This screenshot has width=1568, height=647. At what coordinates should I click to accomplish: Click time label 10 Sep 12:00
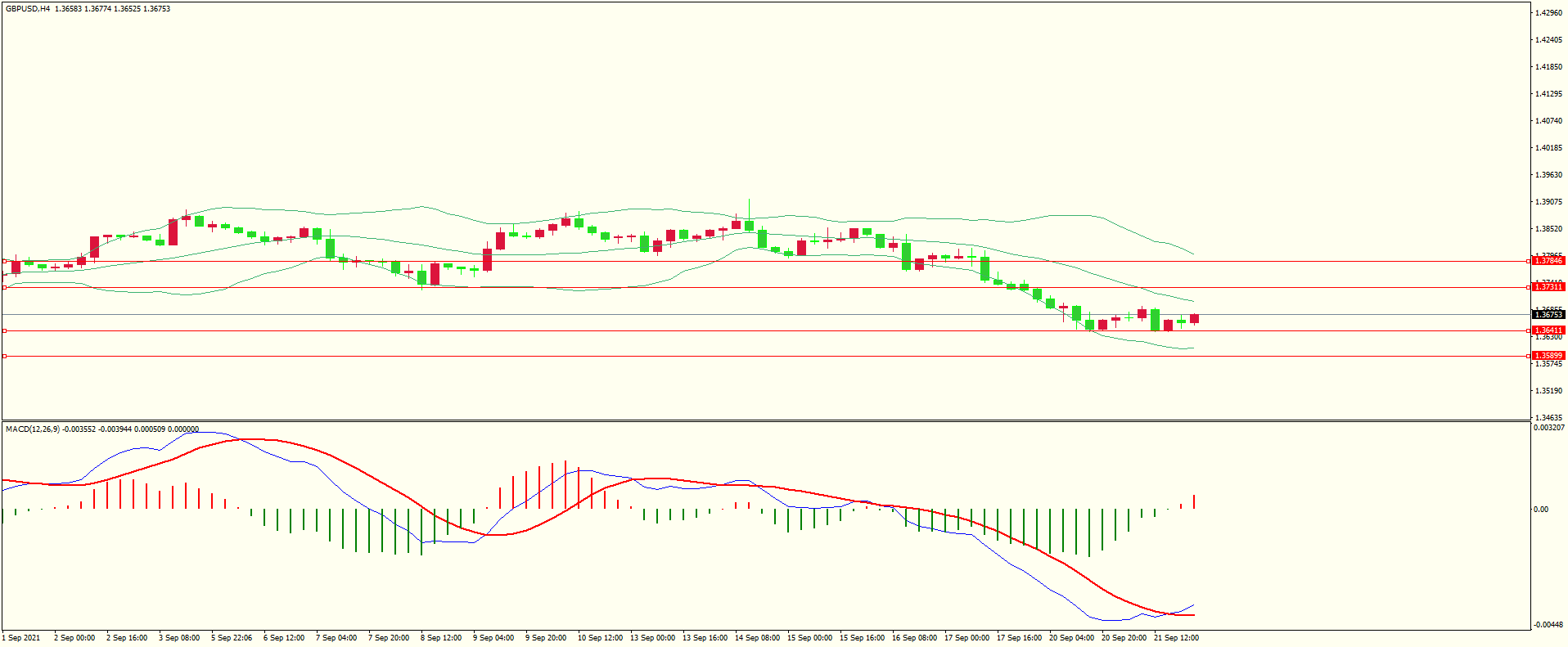[x=600, y=638]
